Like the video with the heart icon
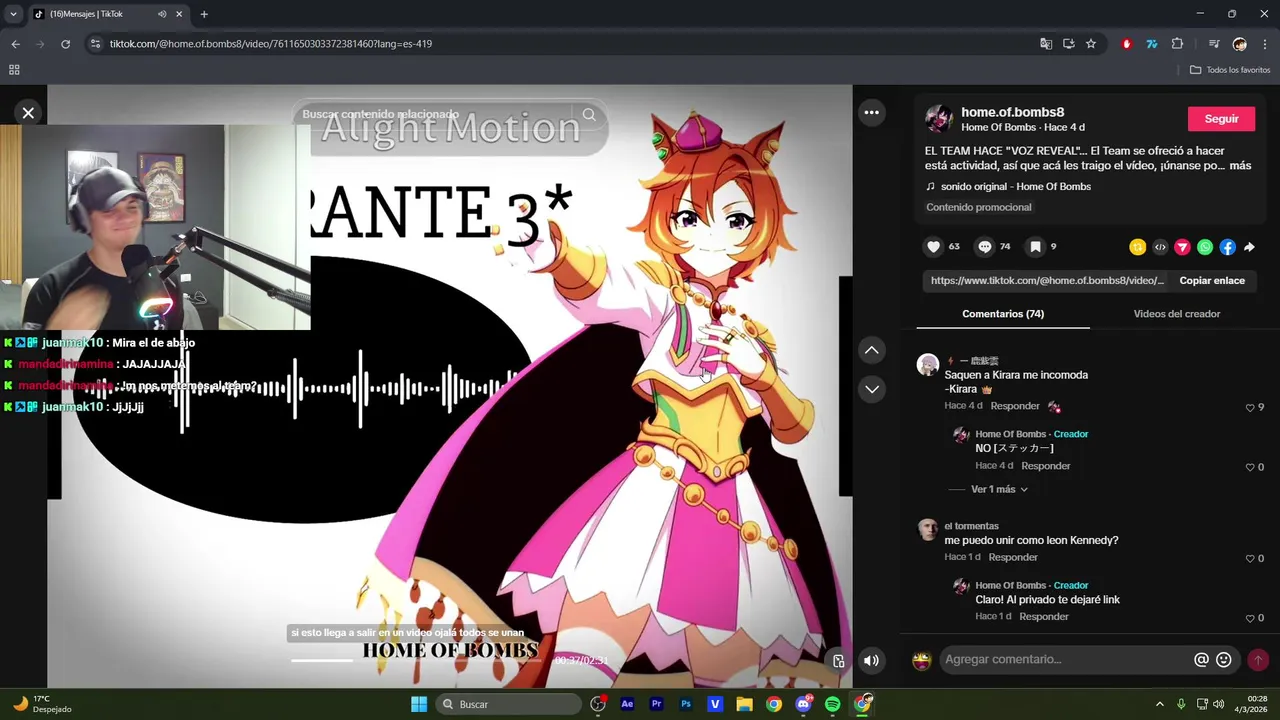Screen dimensions: 1280x720 pyautogui.click(x=933, y=247)
